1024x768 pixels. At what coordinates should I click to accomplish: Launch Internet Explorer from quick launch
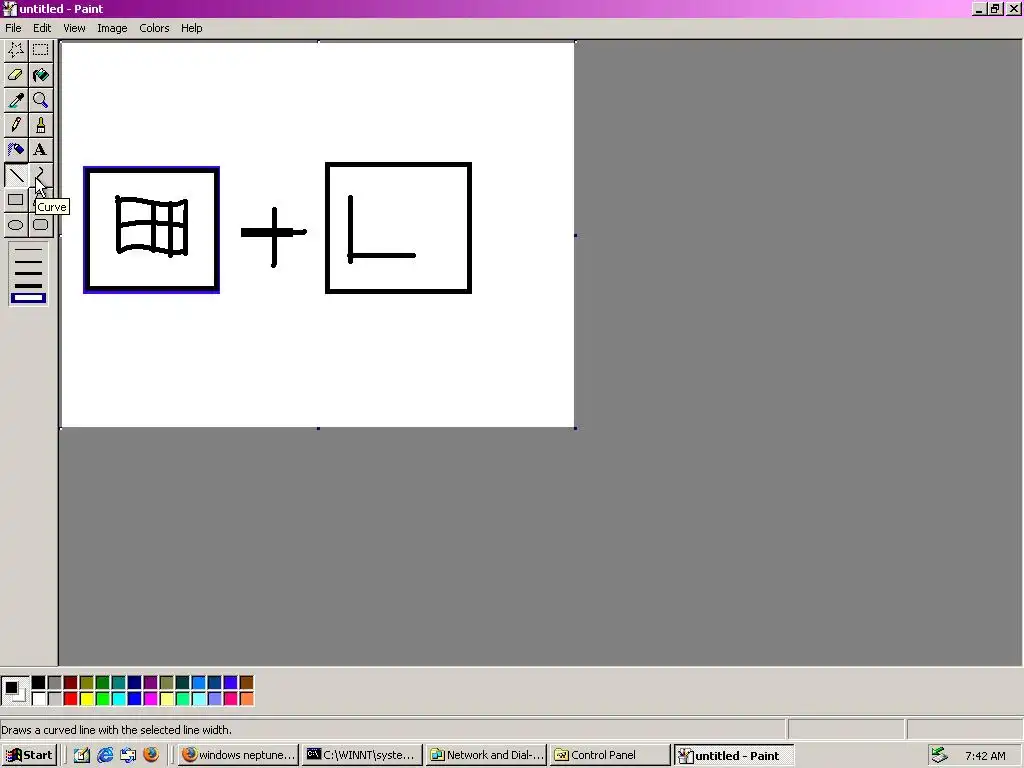click(104, 755)
